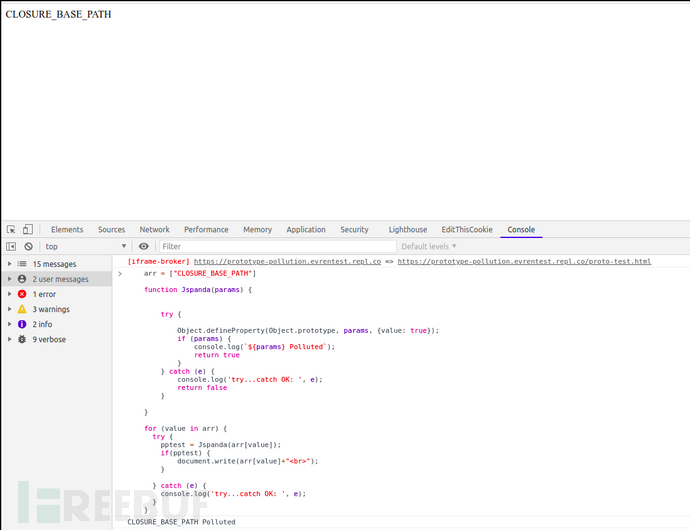Switch to the Lighthouse tab

pos(407,229)
